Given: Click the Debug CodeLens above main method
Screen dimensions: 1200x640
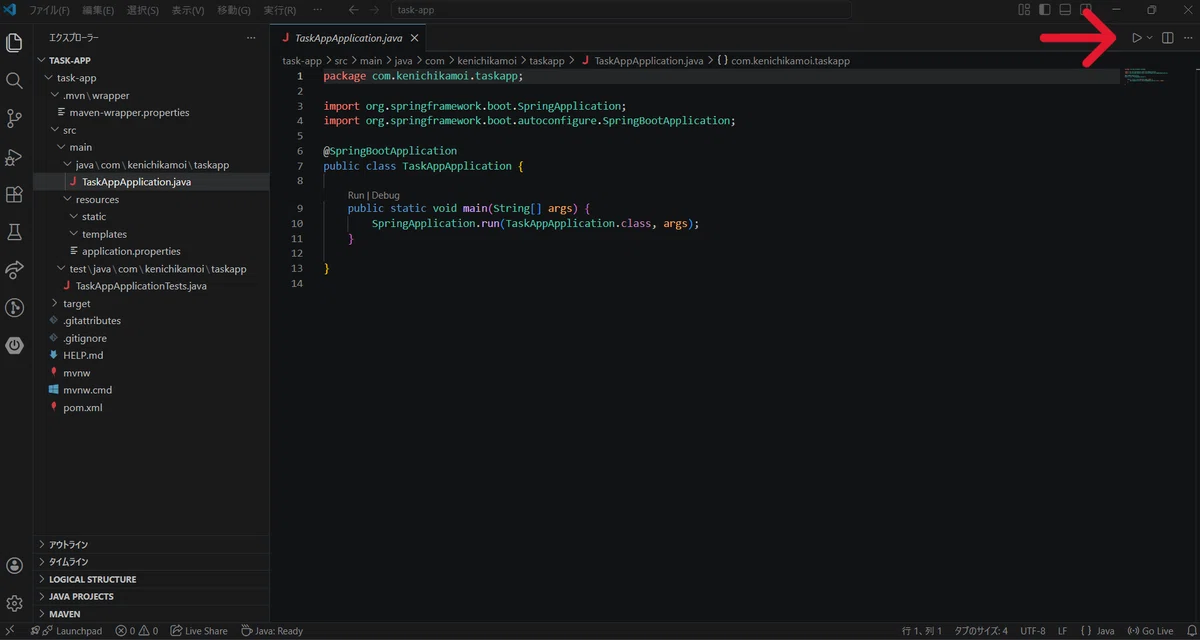Looking at the screenshot, I should [385, 195].
